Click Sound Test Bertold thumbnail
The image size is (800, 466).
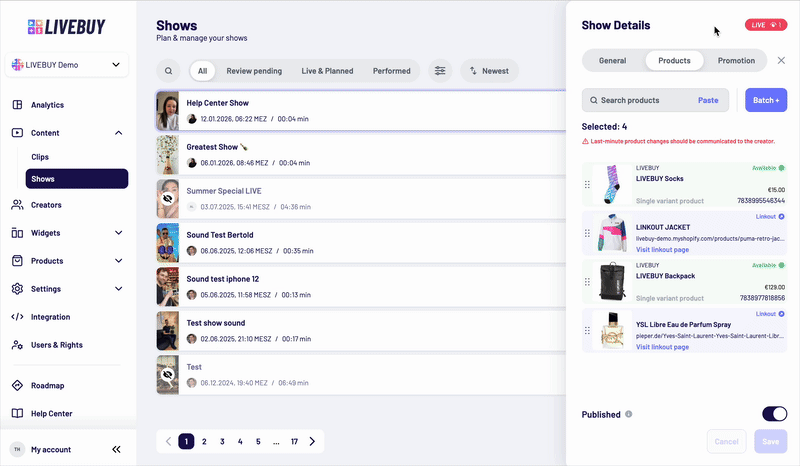tap(167, 242)
